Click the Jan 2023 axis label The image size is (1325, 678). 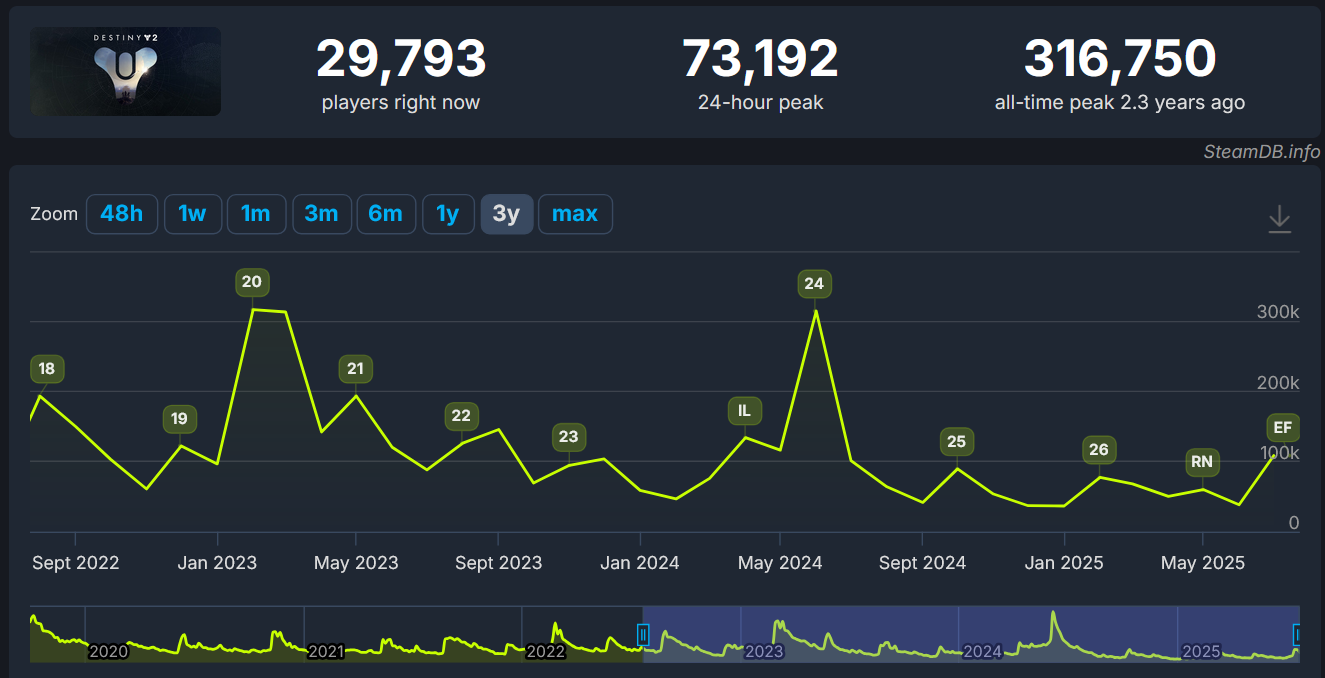click(218, 563)
